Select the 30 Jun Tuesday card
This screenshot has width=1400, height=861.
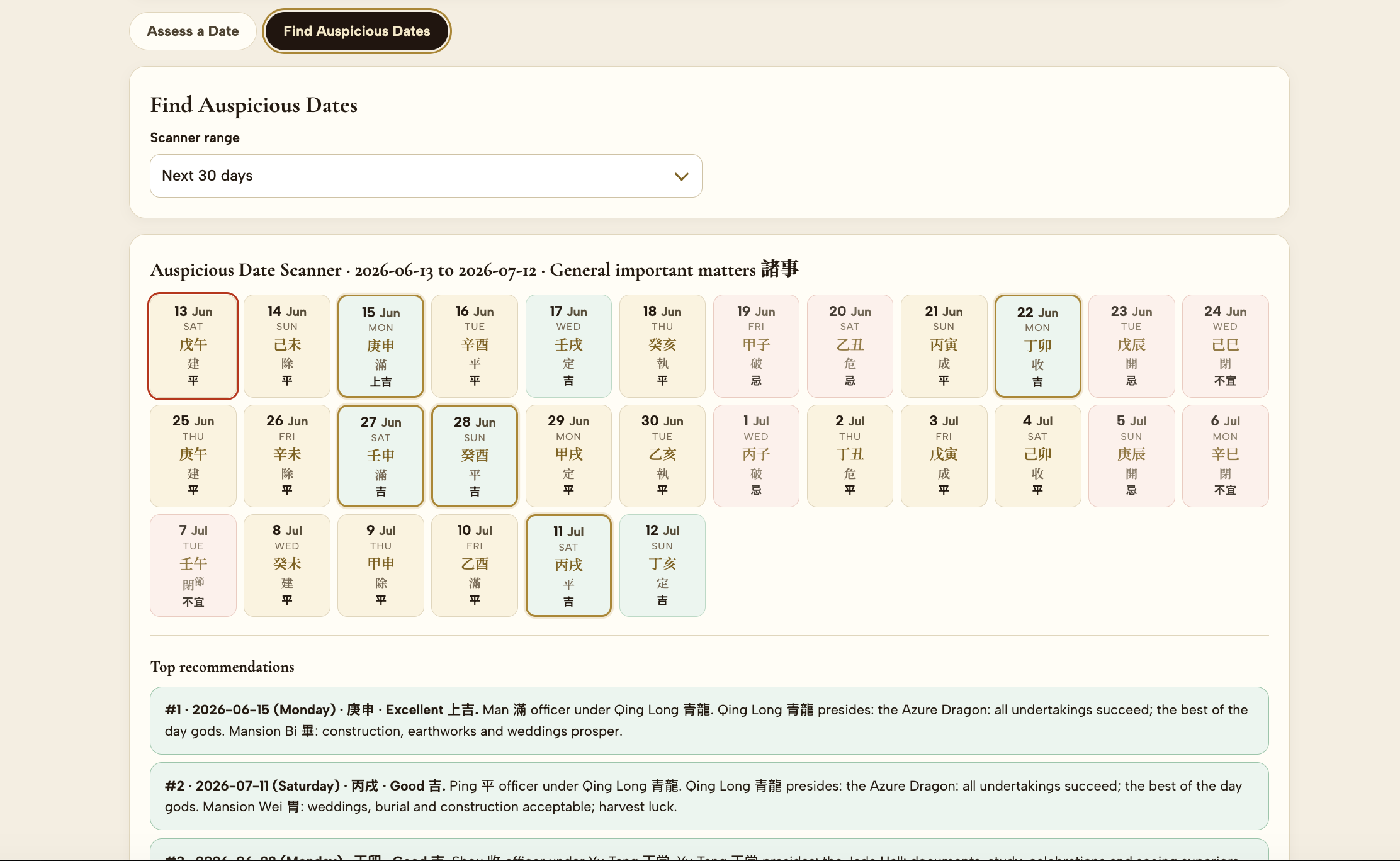[x=662, y=456]
